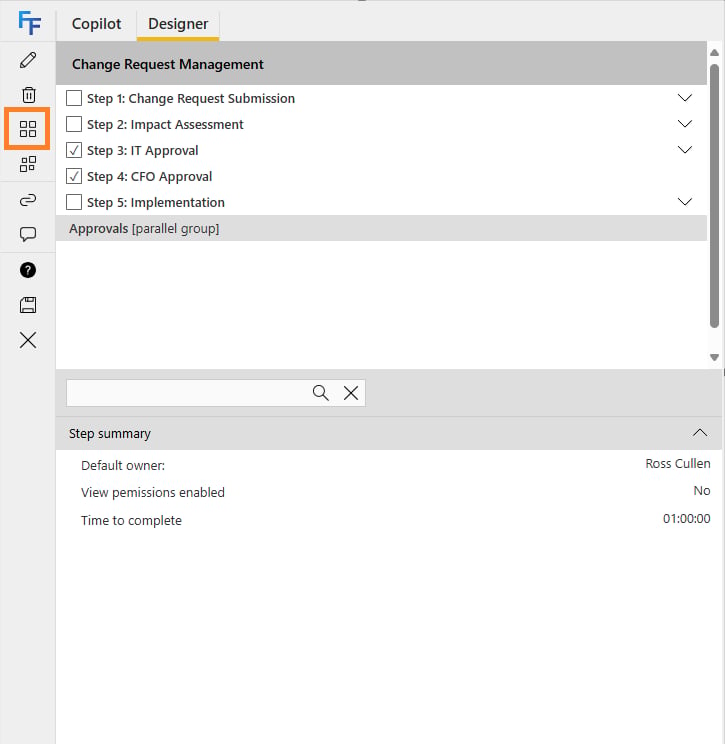
Task: Collapse the Step summary section
Action: tap(700, 433)
